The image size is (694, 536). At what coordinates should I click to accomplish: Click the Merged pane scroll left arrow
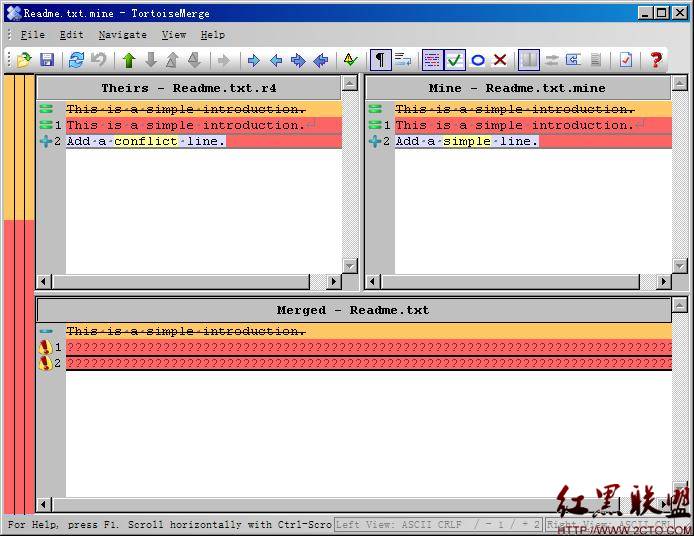tap(44, 504)
